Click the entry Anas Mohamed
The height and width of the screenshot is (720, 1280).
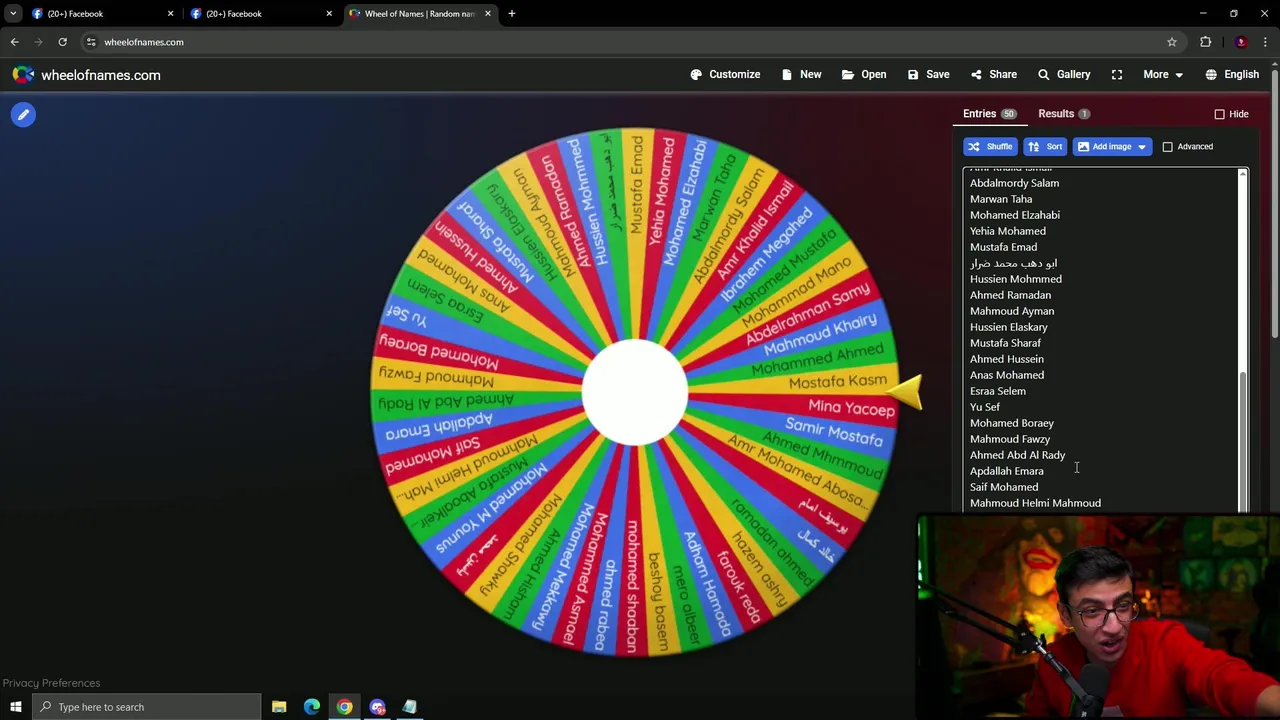pos(1007,375)
